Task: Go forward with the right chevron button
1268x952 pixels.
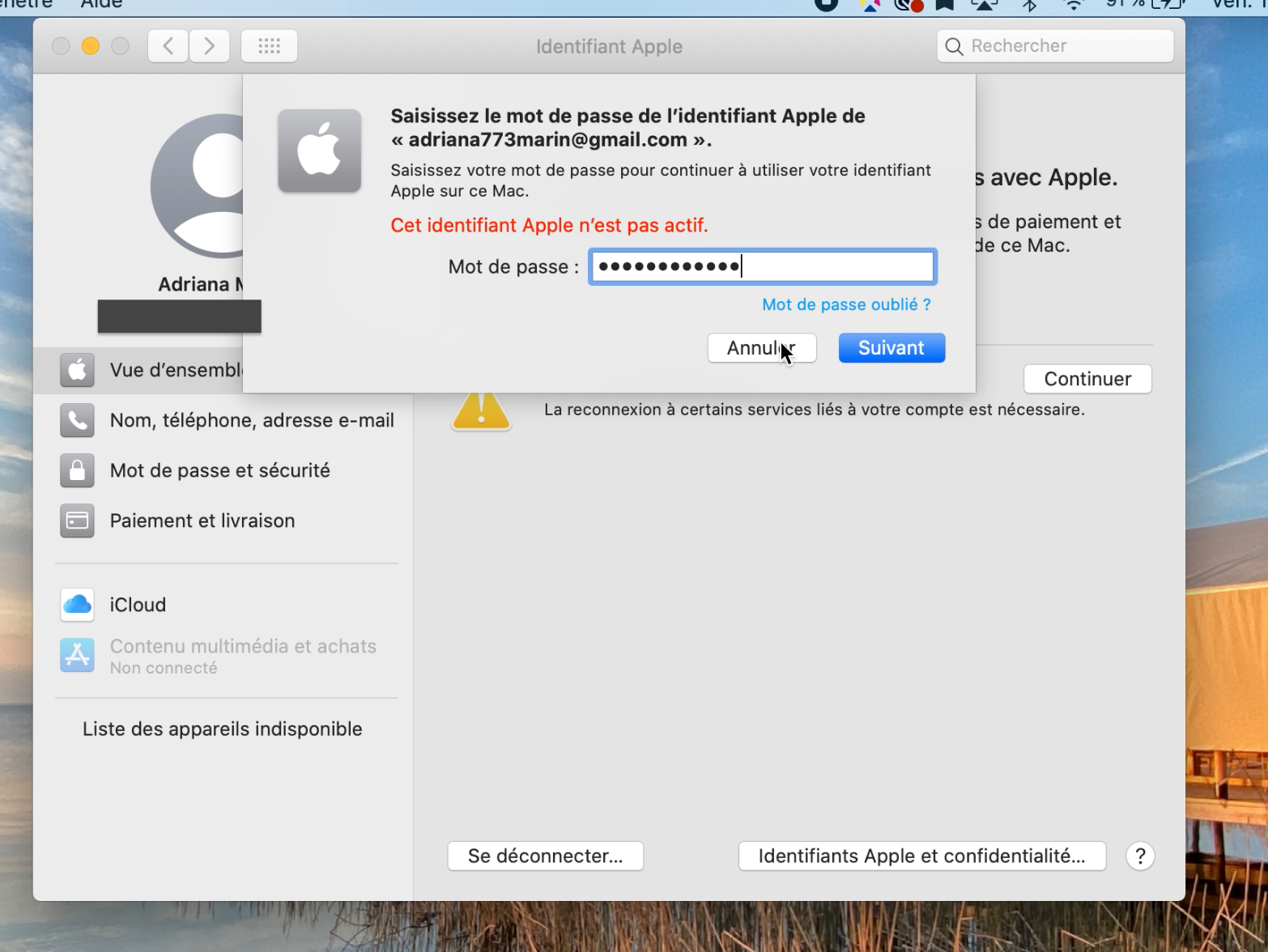Action: (x=210, y=46)
